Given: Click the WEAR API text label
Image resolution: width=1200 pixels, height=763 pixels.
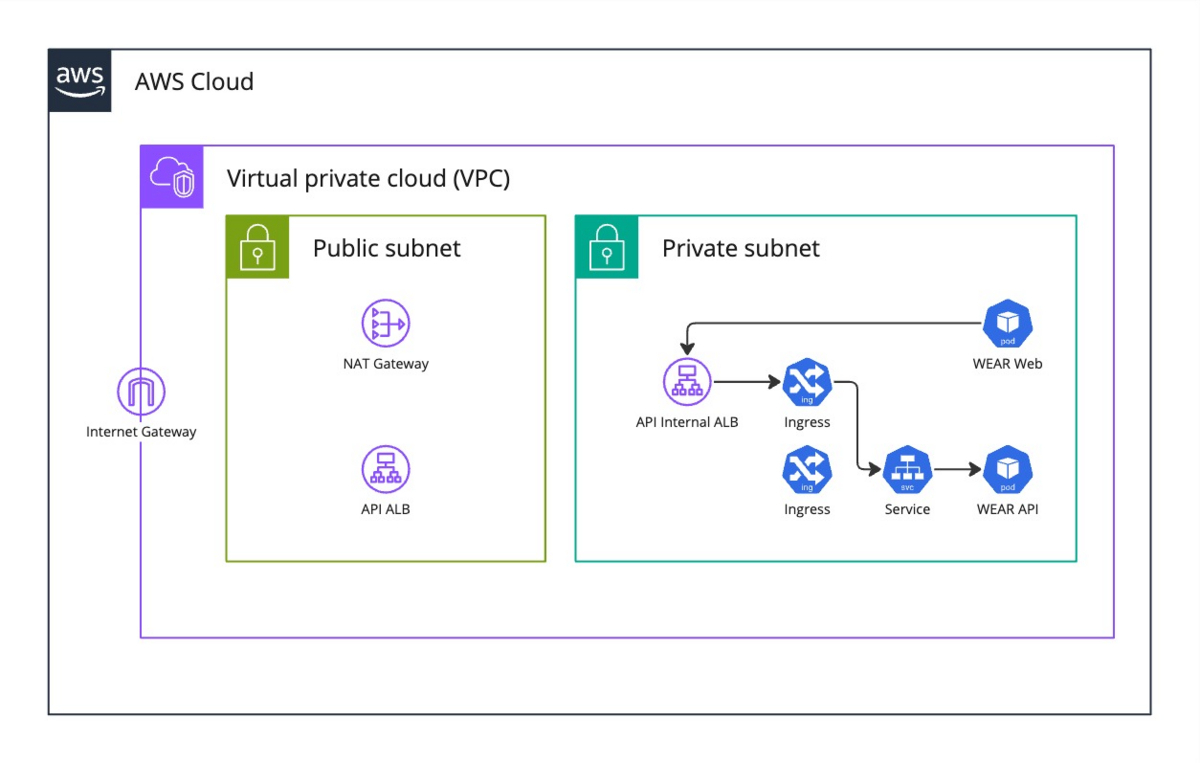Looking at the screenshot, I should tap(1008, 509).
